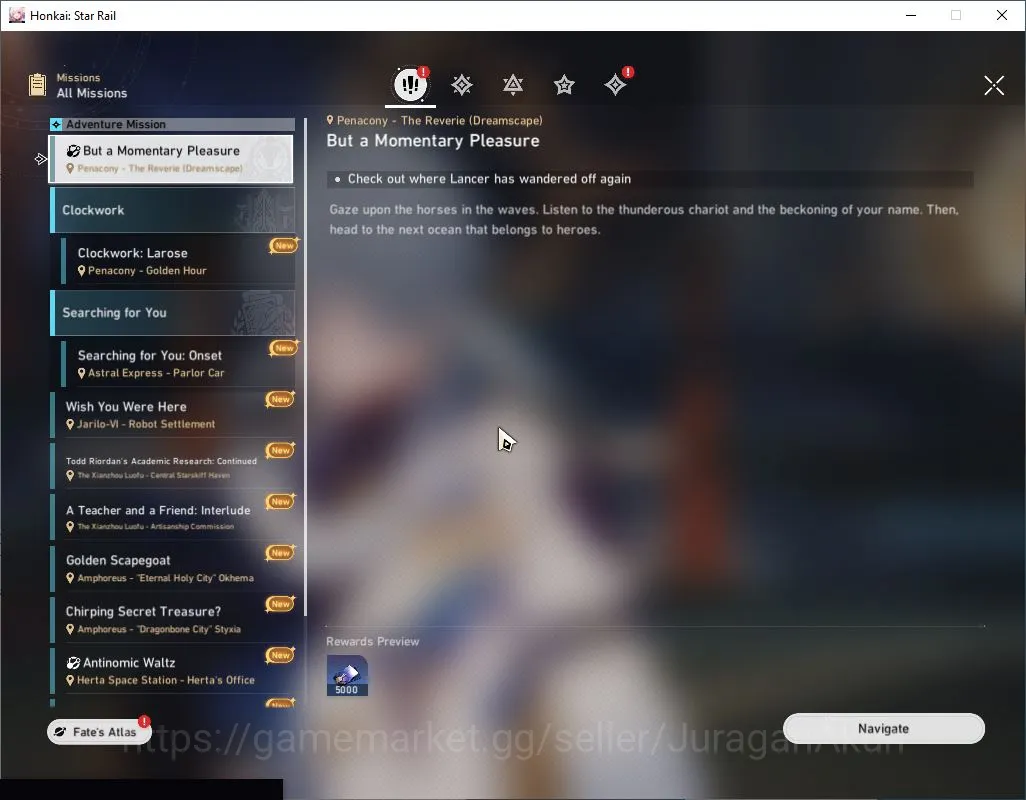Click the mission list scrollbar
Screen dimensions: 1026x800
[305, 366]
